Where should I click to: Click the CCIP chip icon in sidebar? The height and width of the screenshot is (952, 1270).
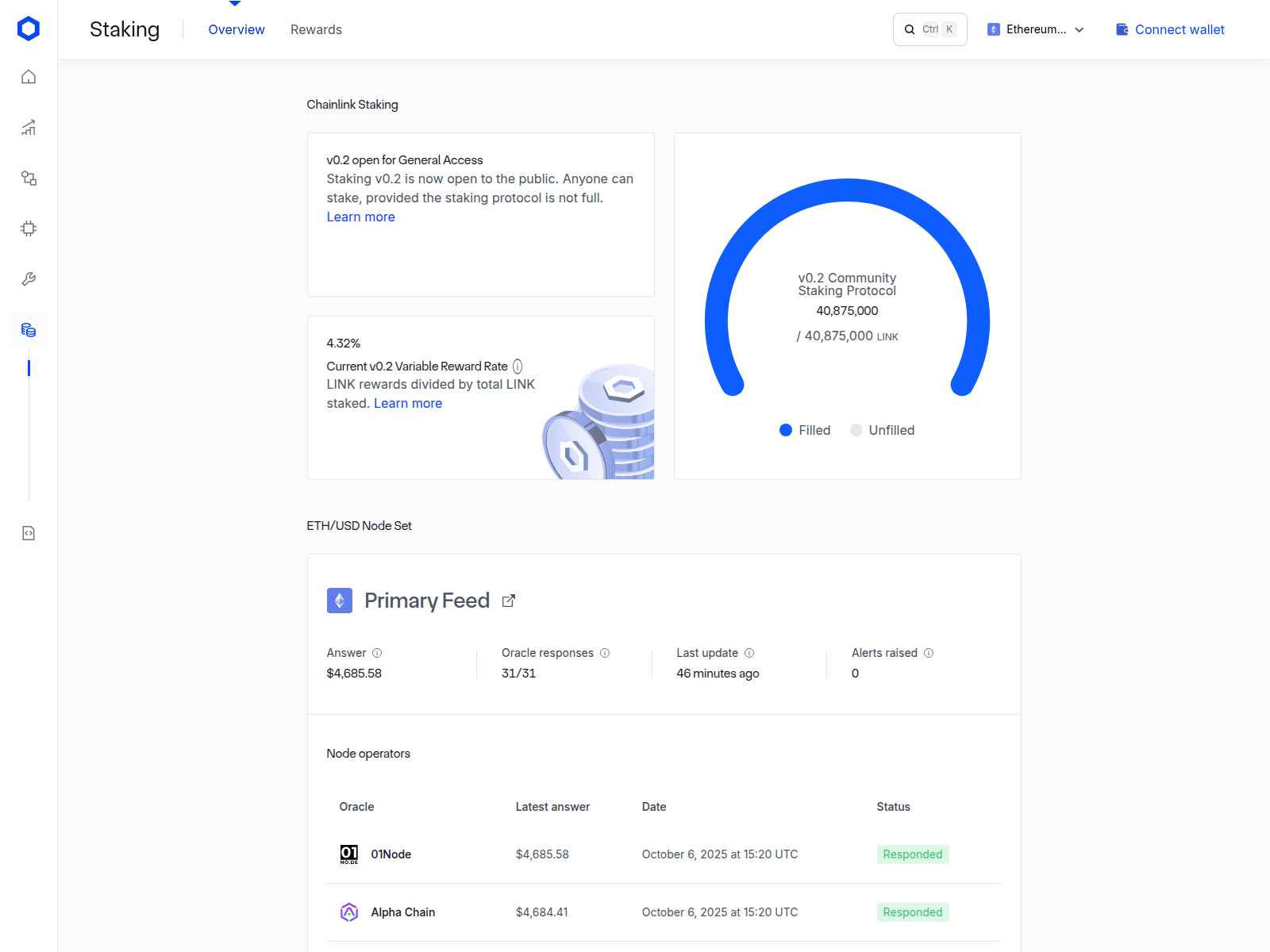tap(28, 228)
